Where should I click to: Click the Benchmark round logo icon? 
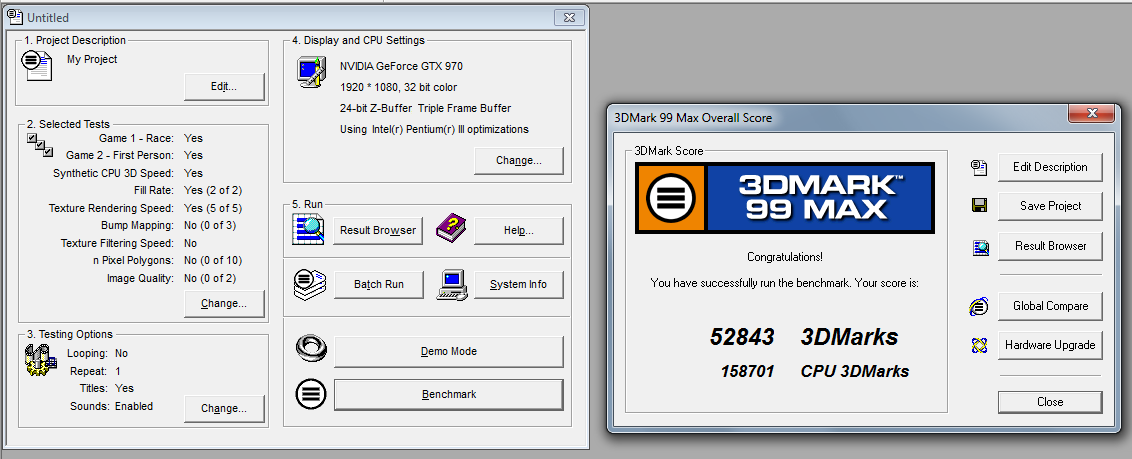pyautogui.click(x=311, y=394)
